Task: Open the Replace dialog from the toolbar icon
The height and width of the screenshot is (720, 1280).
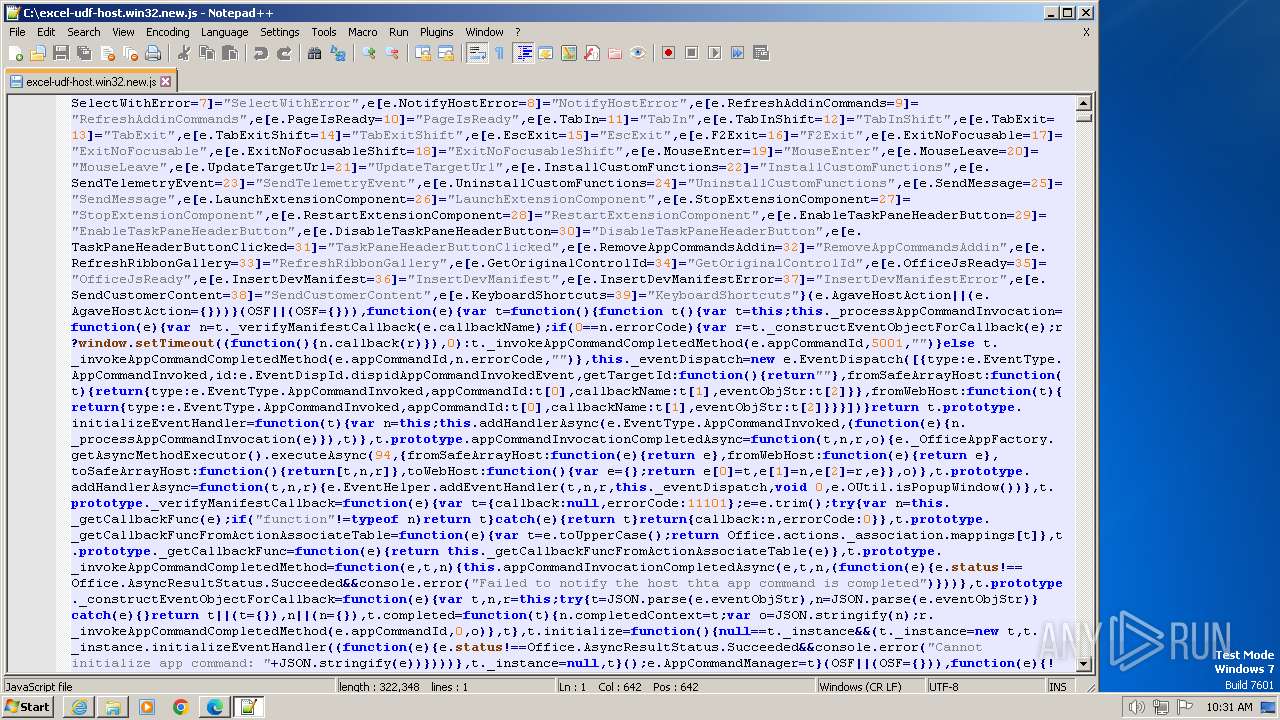Action: tap(338, 53)
